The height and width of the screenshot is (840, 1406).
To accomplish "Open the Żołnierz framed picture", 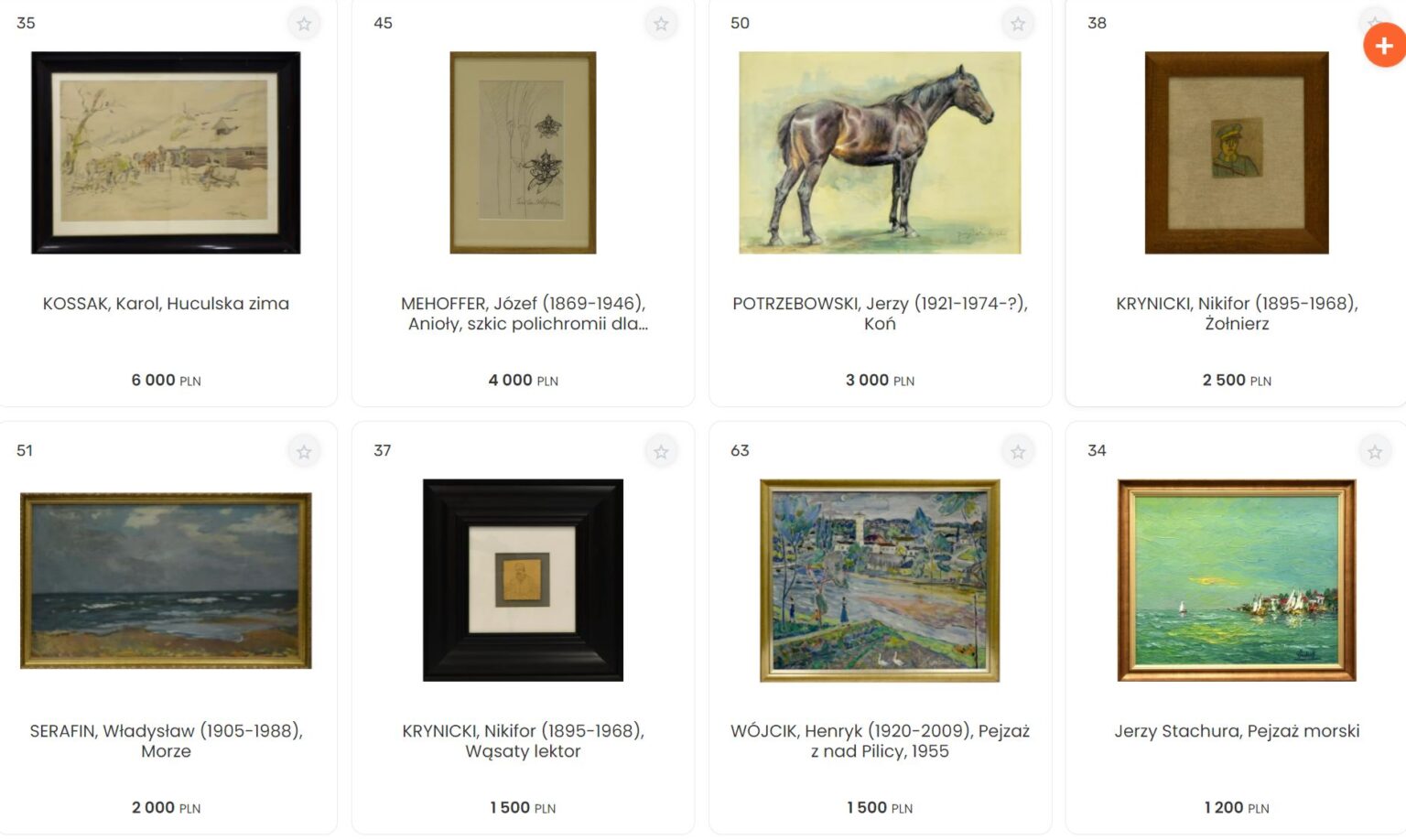I will click(1237, 153).
